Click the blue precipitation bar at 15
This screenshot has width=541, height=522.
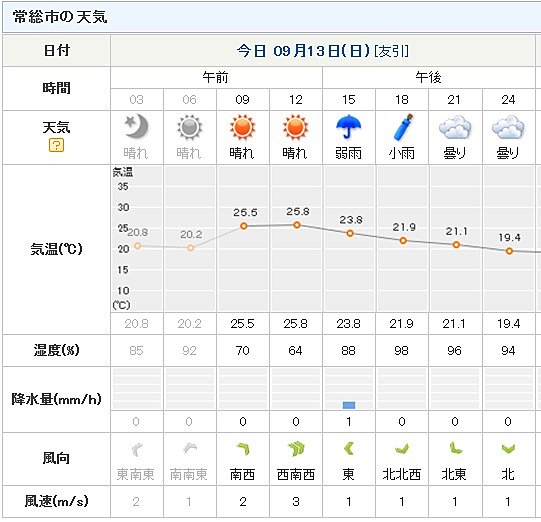[349, 405]
